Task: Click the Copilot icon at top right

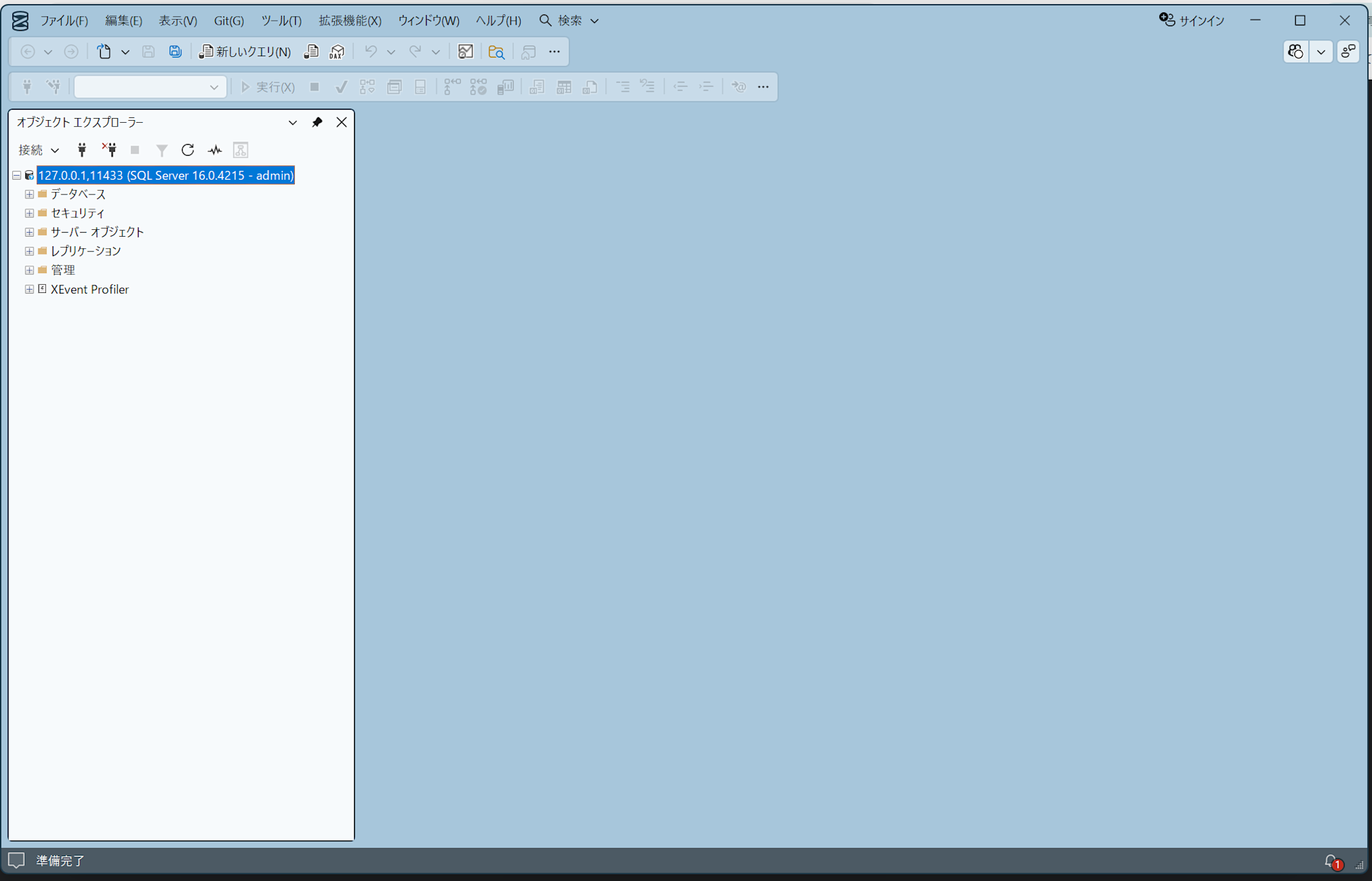Action: tap(1295, 51)
